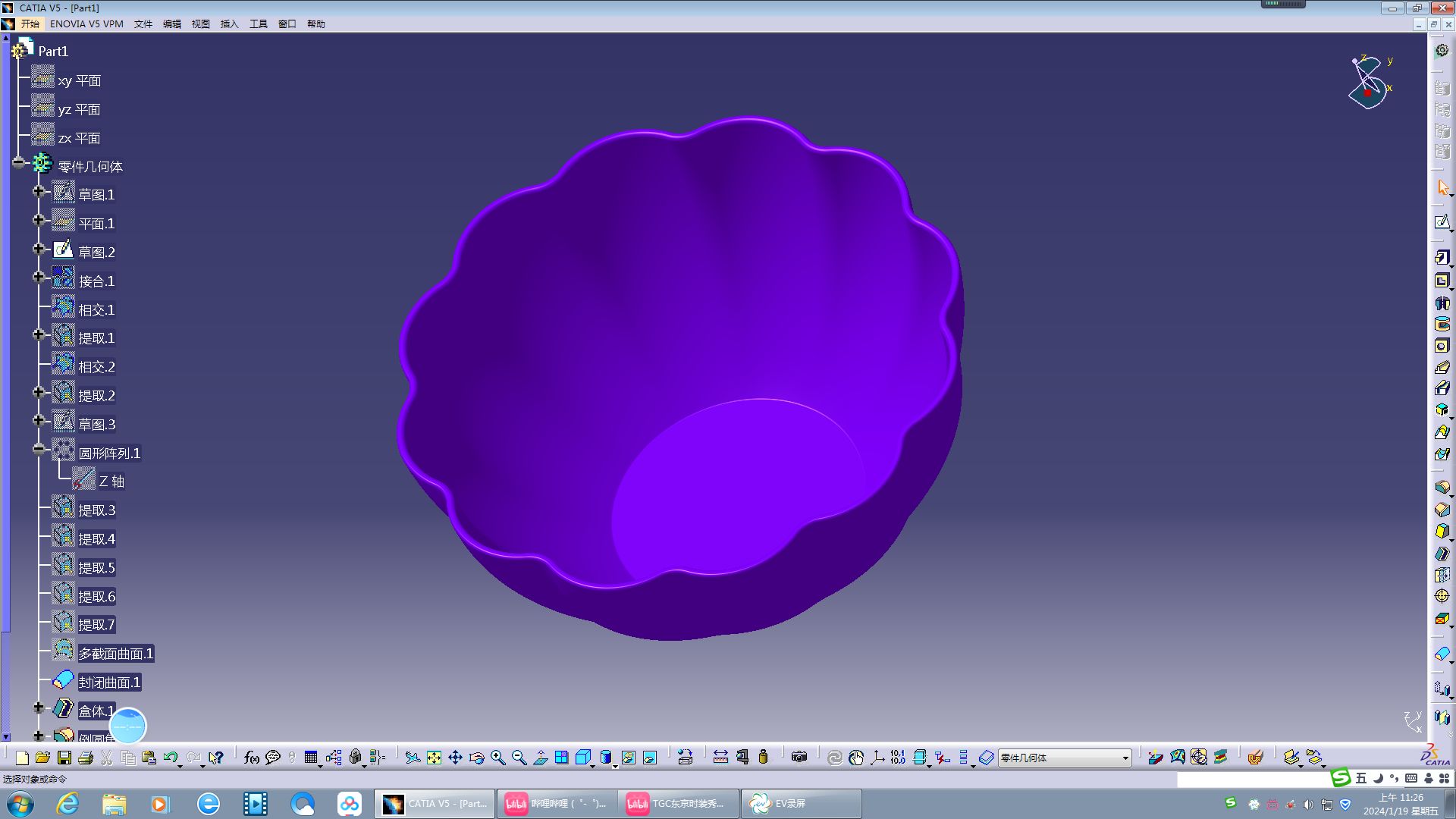Open the 视图 menu
Viewport: 1456px width, 819px height.
(201, 24)
